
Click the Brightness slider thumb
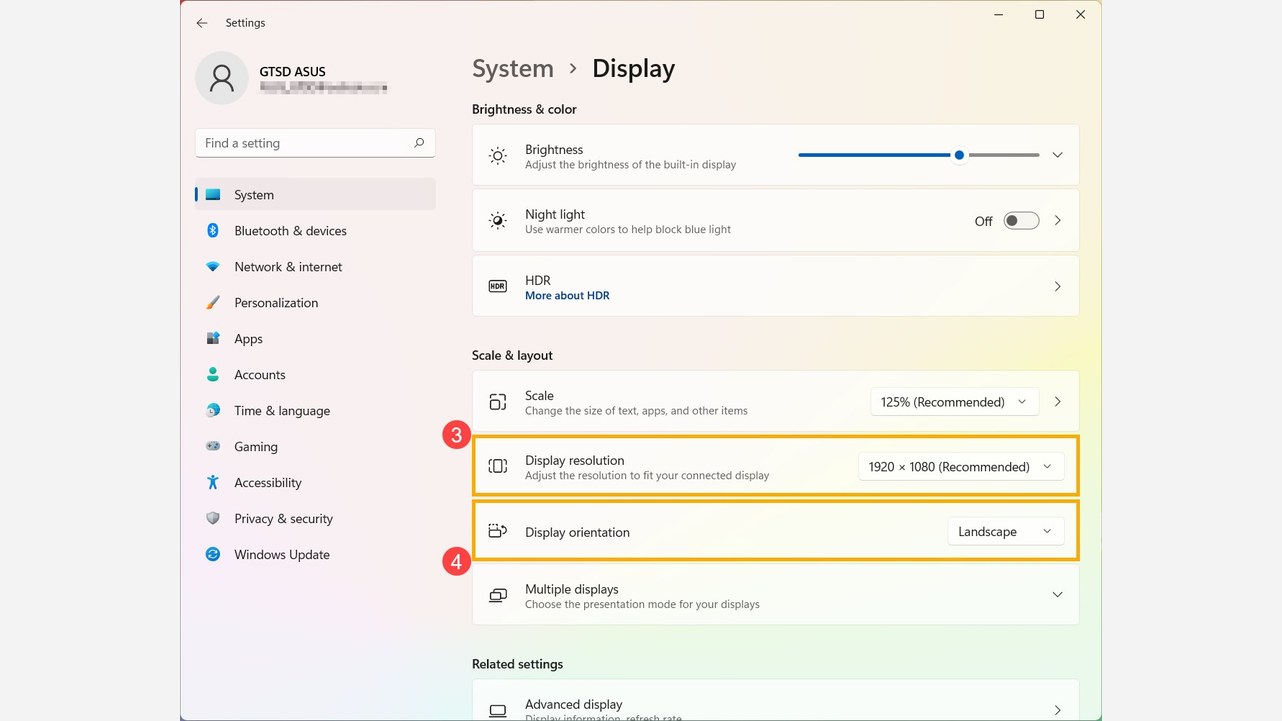[959, 155]
